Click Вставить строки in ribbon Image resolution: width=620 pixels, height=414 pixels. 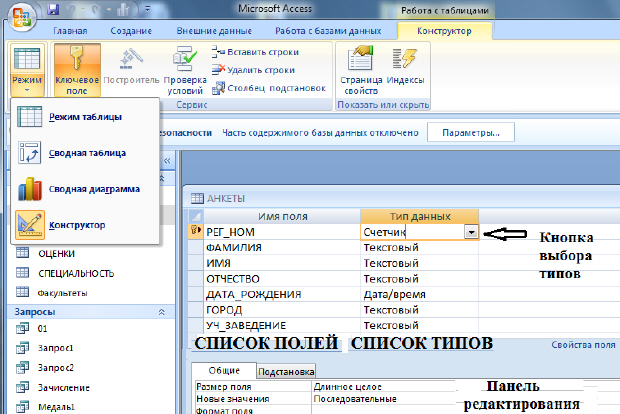[260, 51]
